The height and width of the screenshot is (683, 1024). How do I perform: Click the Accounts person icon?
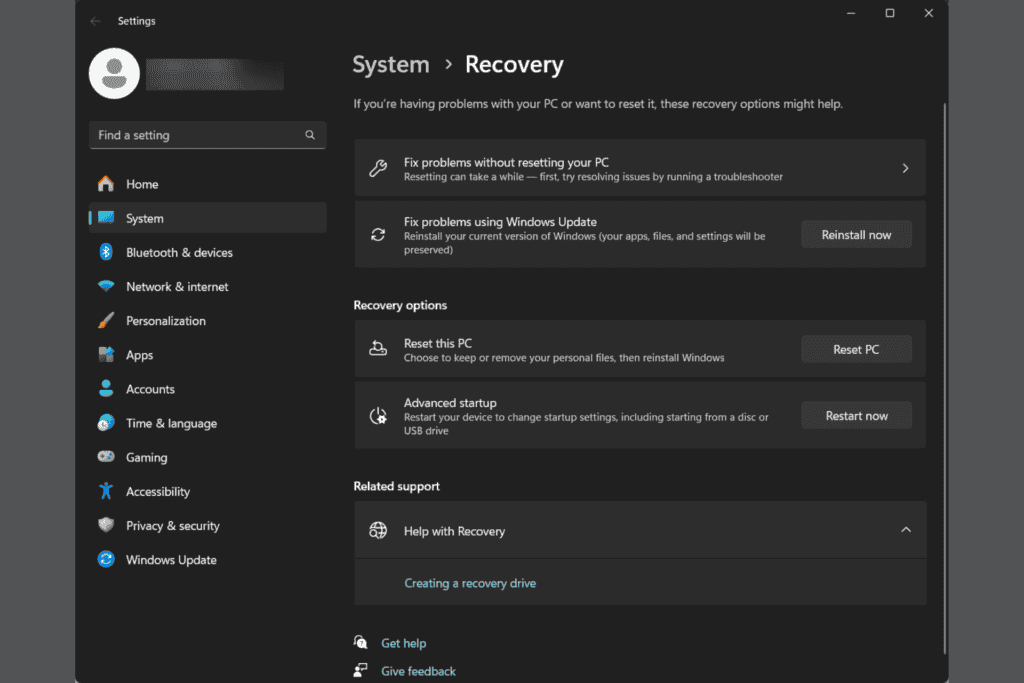click(106, 389)
